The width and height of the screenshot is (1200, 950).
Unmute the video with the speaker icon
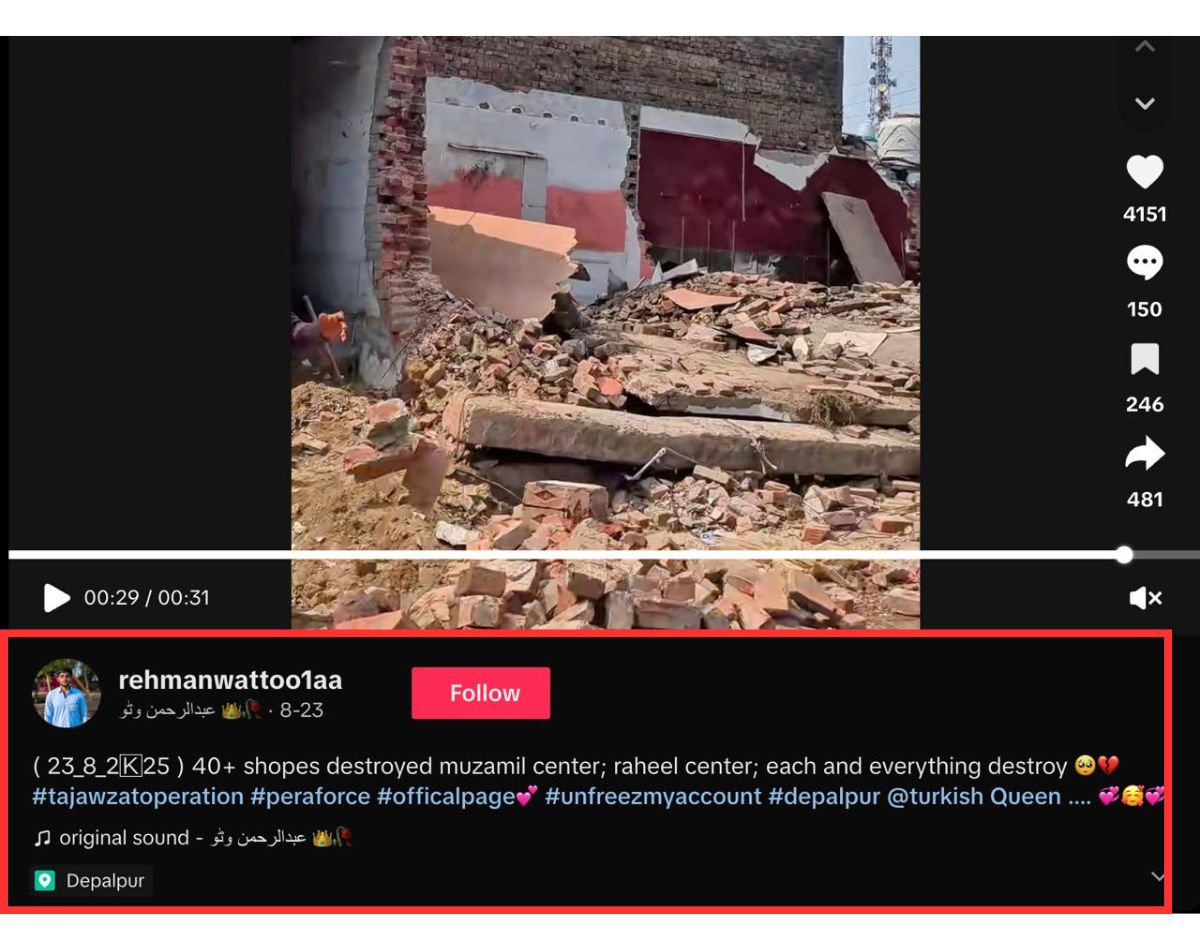1145,598
